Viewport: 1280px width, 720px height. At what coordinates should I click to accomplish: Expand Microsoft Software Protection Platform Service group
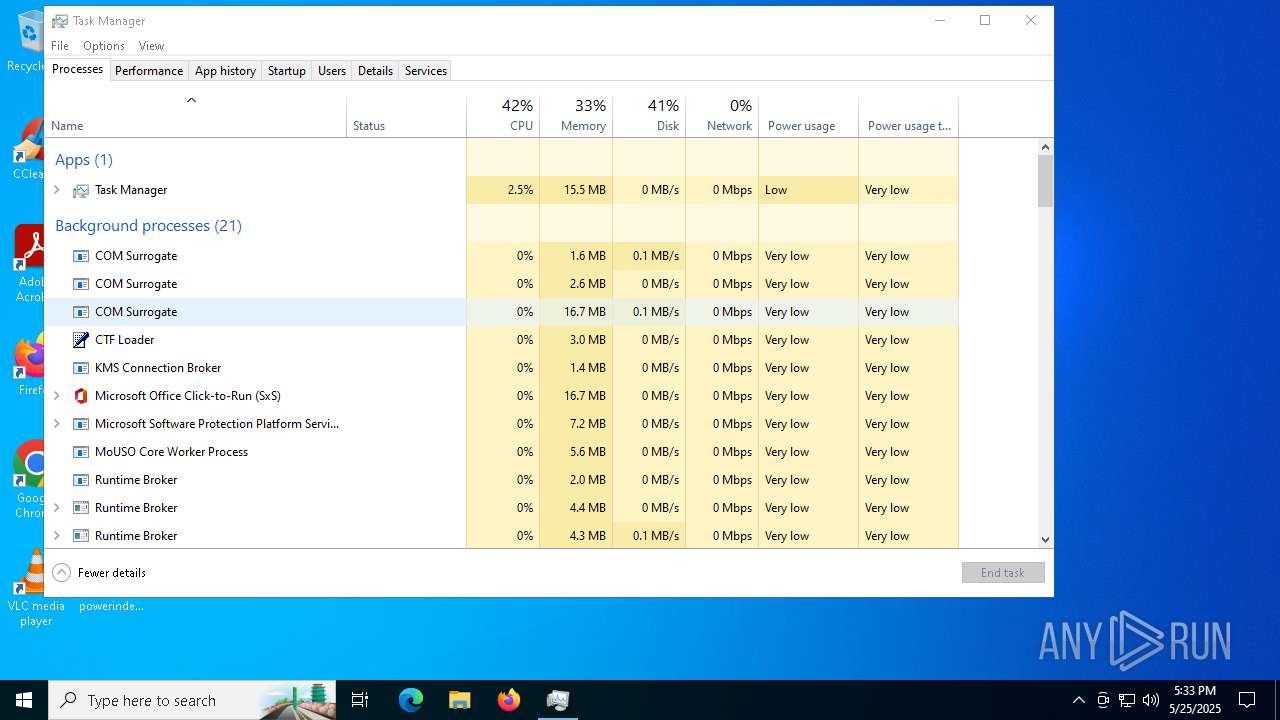coord(57,424)
